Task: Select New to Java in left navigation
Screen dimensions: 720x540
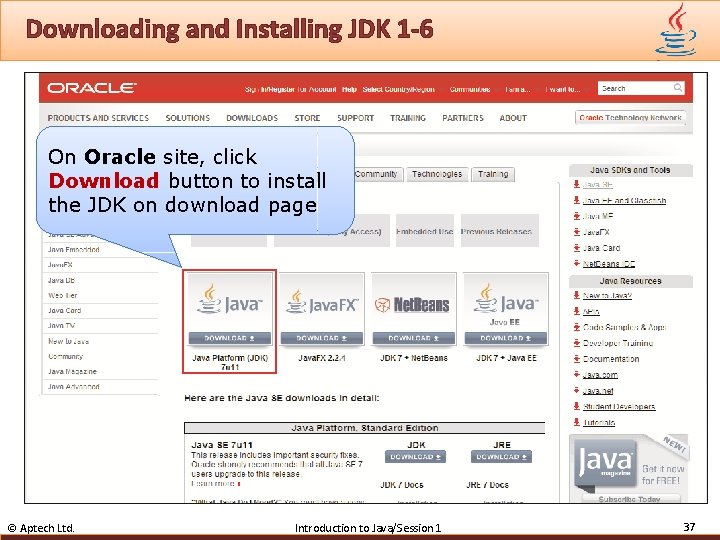Action: [x=68, y=341]
